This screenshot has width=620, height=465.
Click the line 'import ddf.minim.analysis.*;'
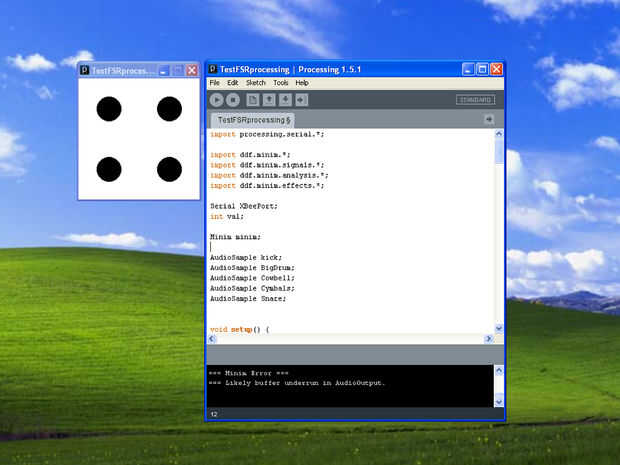point(269,176)
